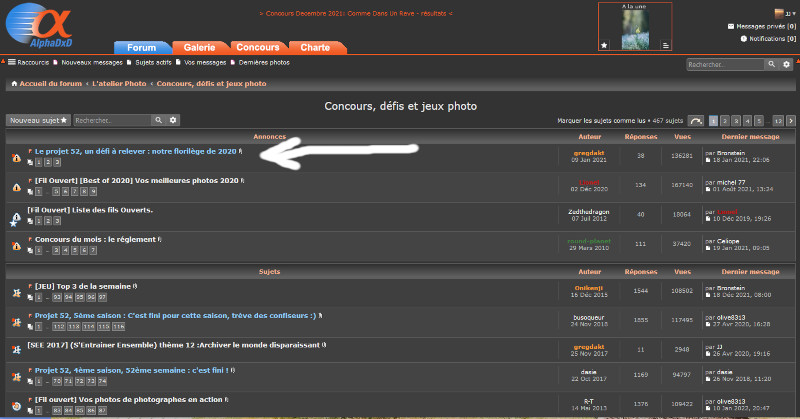Click the menu icon on the featured photo
Viewport: 800px width, 419px height.
click(x=665, y=45)
